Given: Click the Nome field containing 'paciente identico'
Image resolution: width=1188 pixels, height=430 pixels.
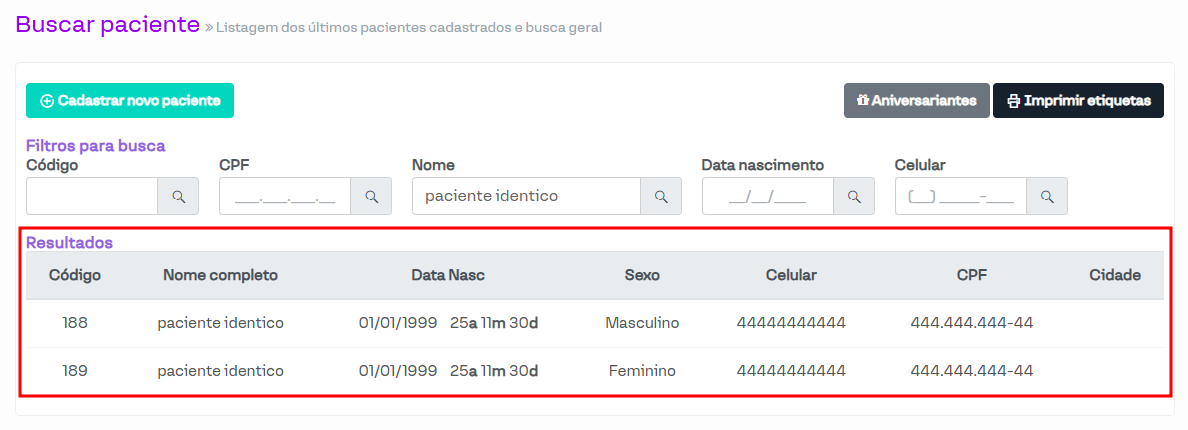Looking at the screenshot, I should tap(526, 197).
